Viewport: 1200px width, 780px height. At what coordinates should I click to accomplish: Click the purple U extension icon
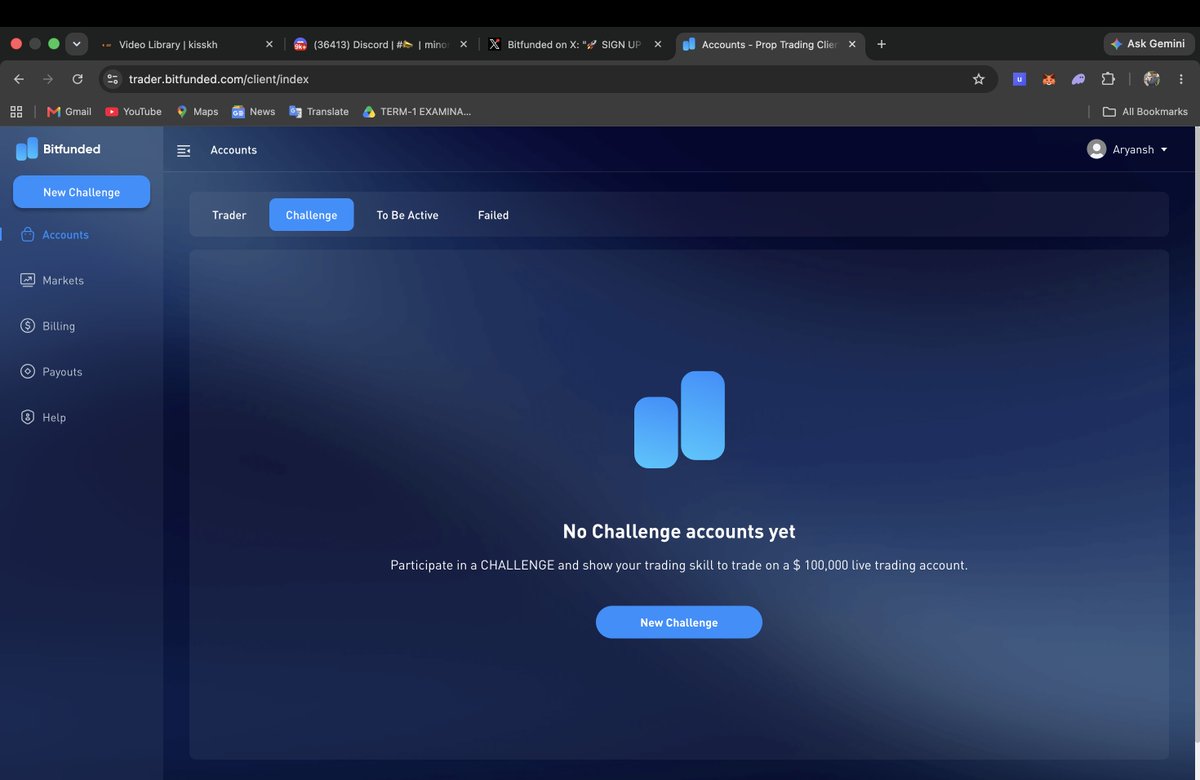pyautogui.click(x=1020, y=79)
